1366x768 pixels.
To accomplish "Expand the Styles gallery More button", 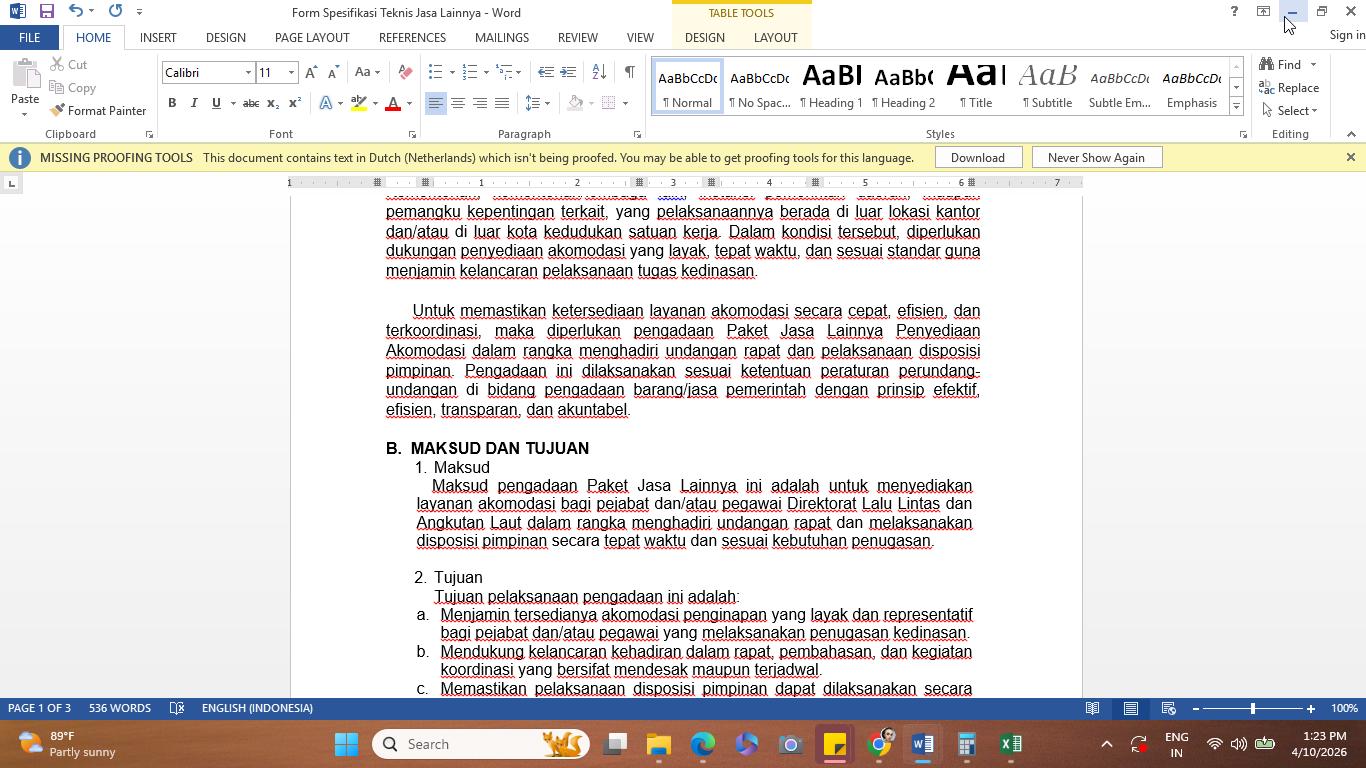I will coord(1236,108).
